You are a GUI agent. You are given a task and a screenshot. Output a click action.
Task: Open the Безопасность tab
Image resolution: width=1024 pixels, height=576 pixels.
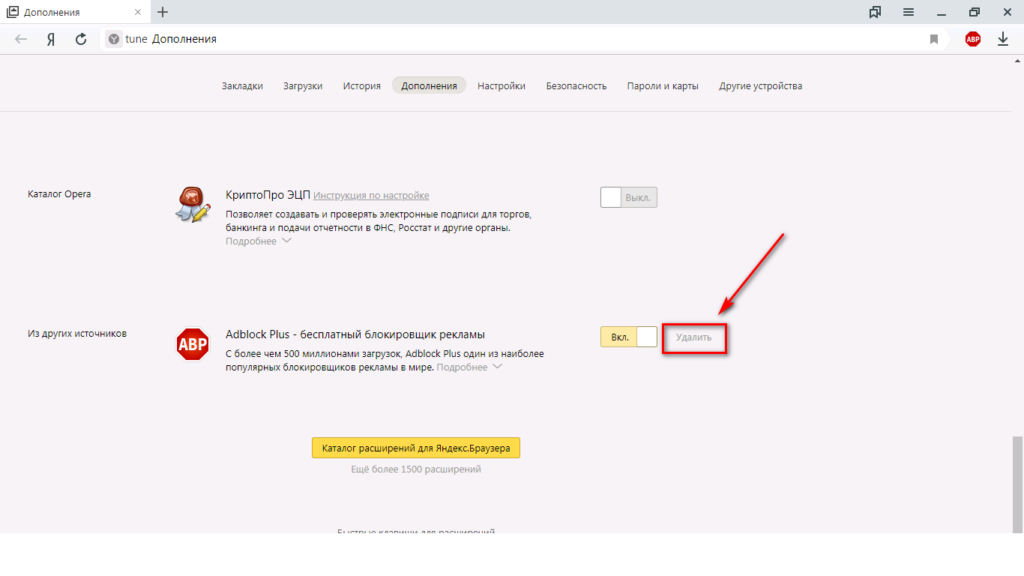(576, 86)
